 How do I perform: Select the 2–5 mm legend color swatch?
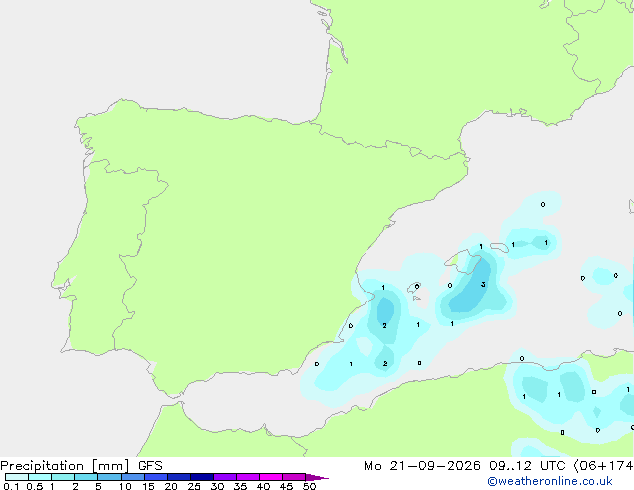pos(86,477)
